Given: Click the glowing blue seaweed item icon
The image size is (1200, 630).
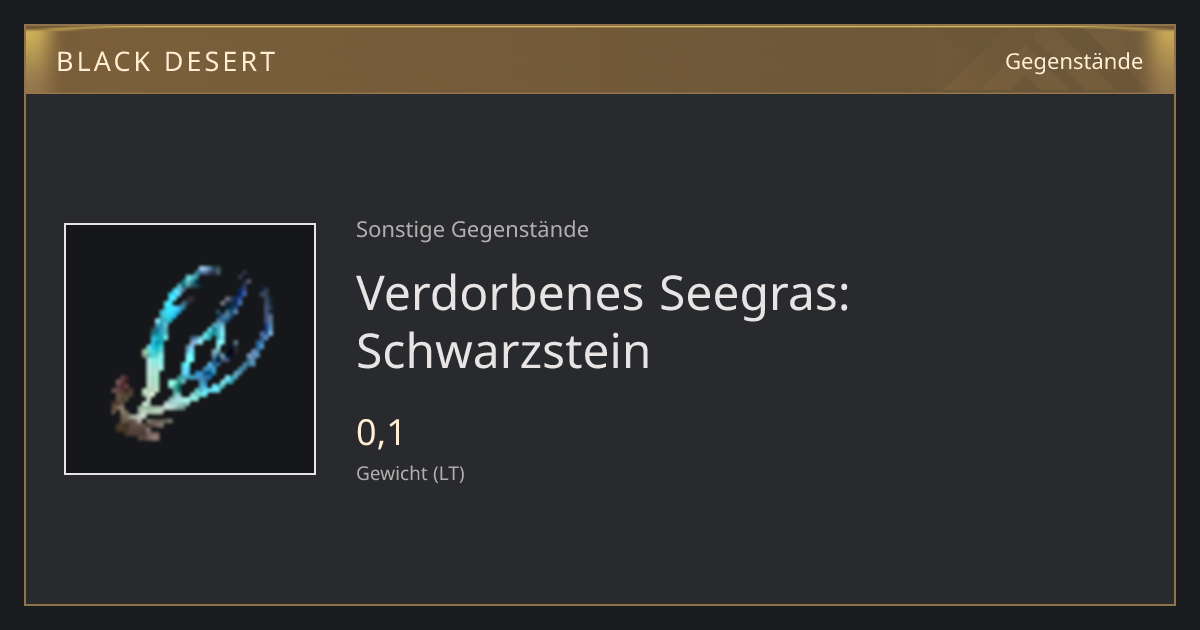Looking at the screenshot, I should [x=190, y=349].
